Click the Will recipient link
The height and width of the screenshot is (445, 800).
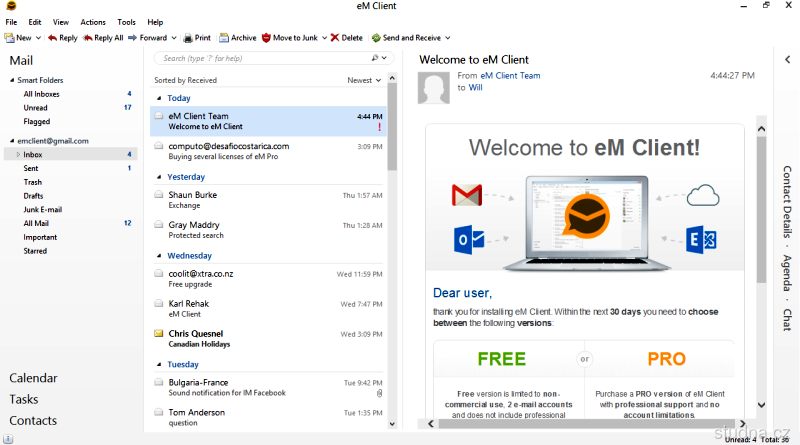click(476, 87)
